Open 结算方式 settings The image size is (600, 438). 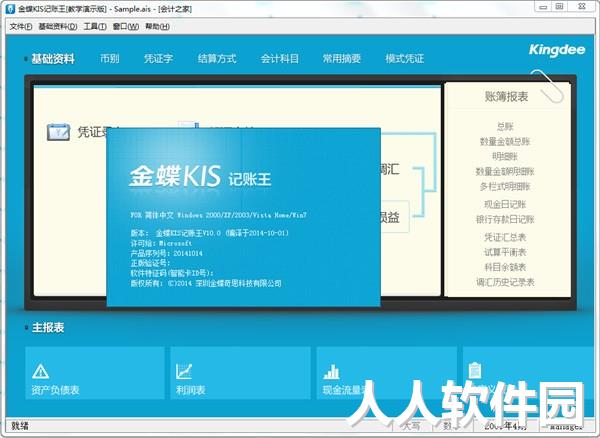pos(217,59)
